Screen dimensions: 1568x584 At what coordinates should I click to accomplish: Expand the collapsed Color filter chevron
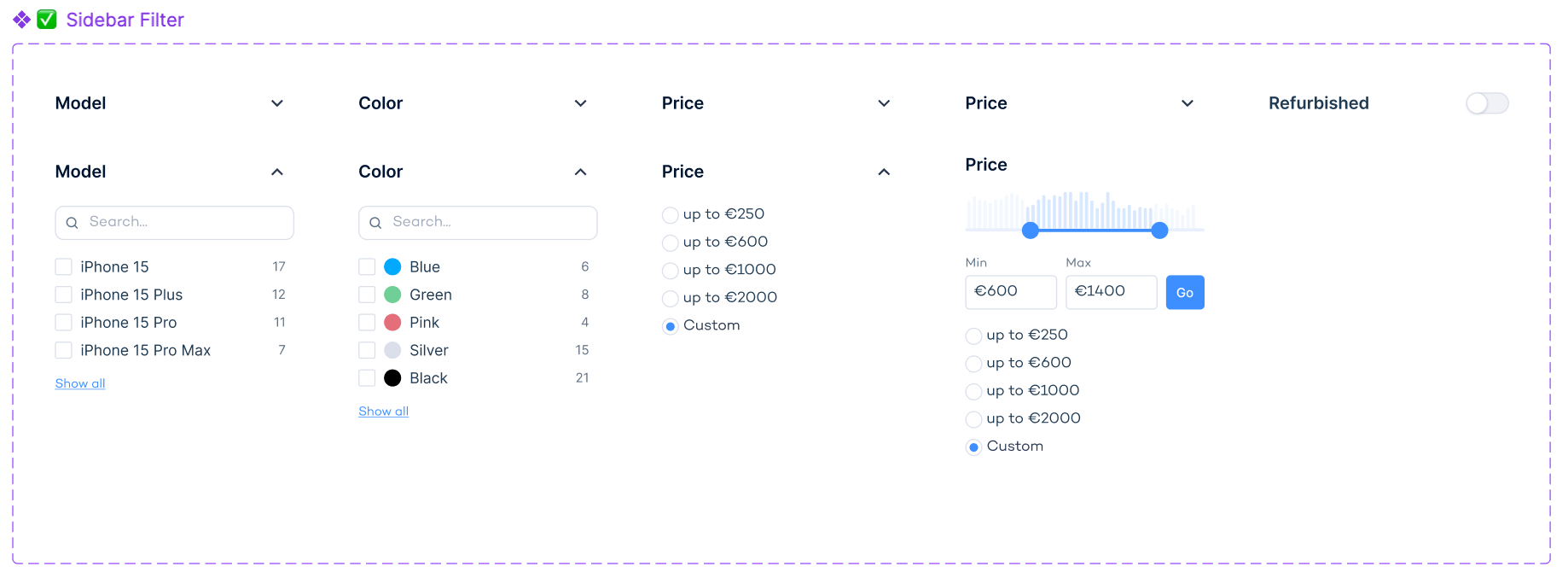tap(581, 103)
